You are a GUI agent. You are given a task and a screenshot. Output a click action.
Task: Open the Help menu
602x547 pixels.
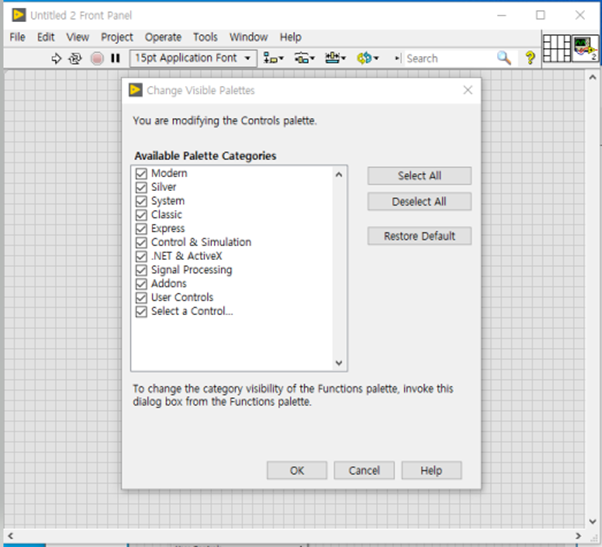[290, 37]
